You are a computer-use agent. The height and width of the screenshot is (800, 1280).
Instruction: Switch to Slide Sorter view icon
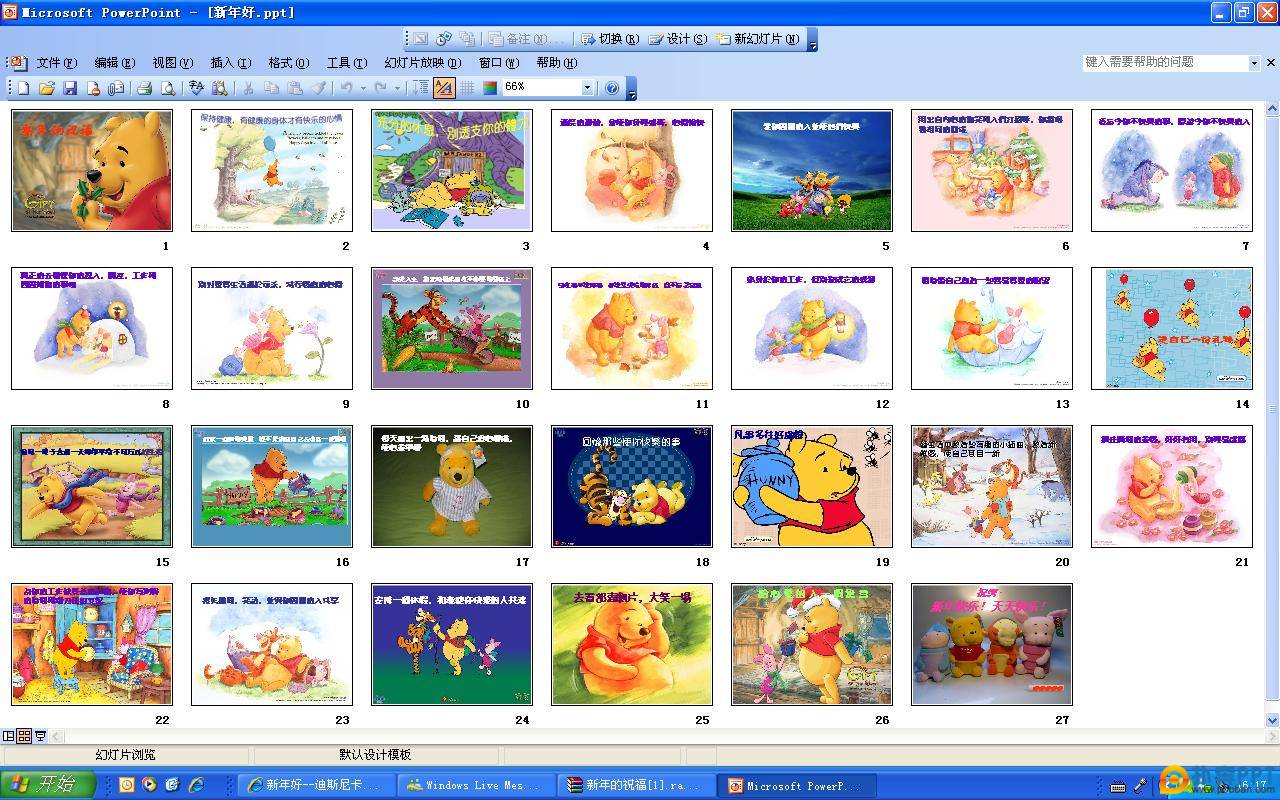click(25, 736)
